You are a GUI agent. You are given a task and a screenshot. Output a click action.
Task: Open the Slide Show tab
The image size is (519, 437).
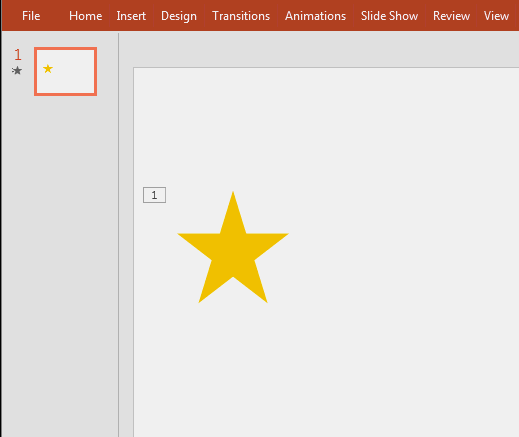tap(389, 16)
